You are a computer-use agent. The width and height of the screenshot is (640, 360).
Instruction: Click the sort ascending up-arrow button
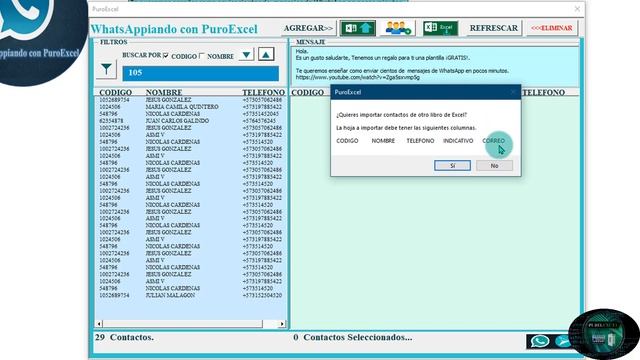266,55
